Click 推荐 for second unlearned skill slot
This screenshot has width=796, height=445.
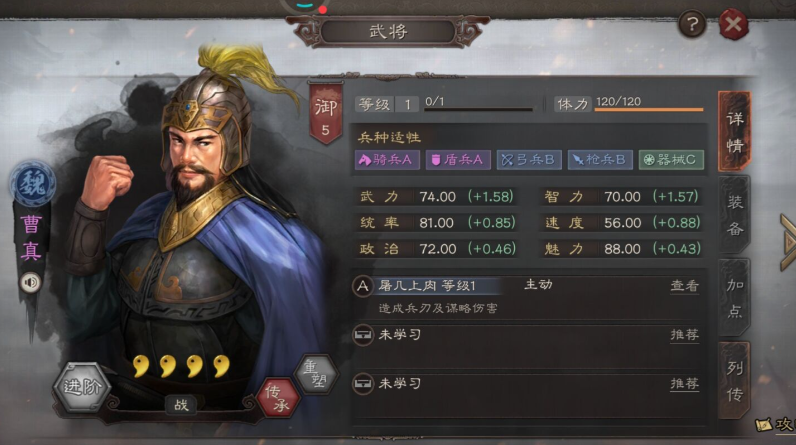pos(684,384)
